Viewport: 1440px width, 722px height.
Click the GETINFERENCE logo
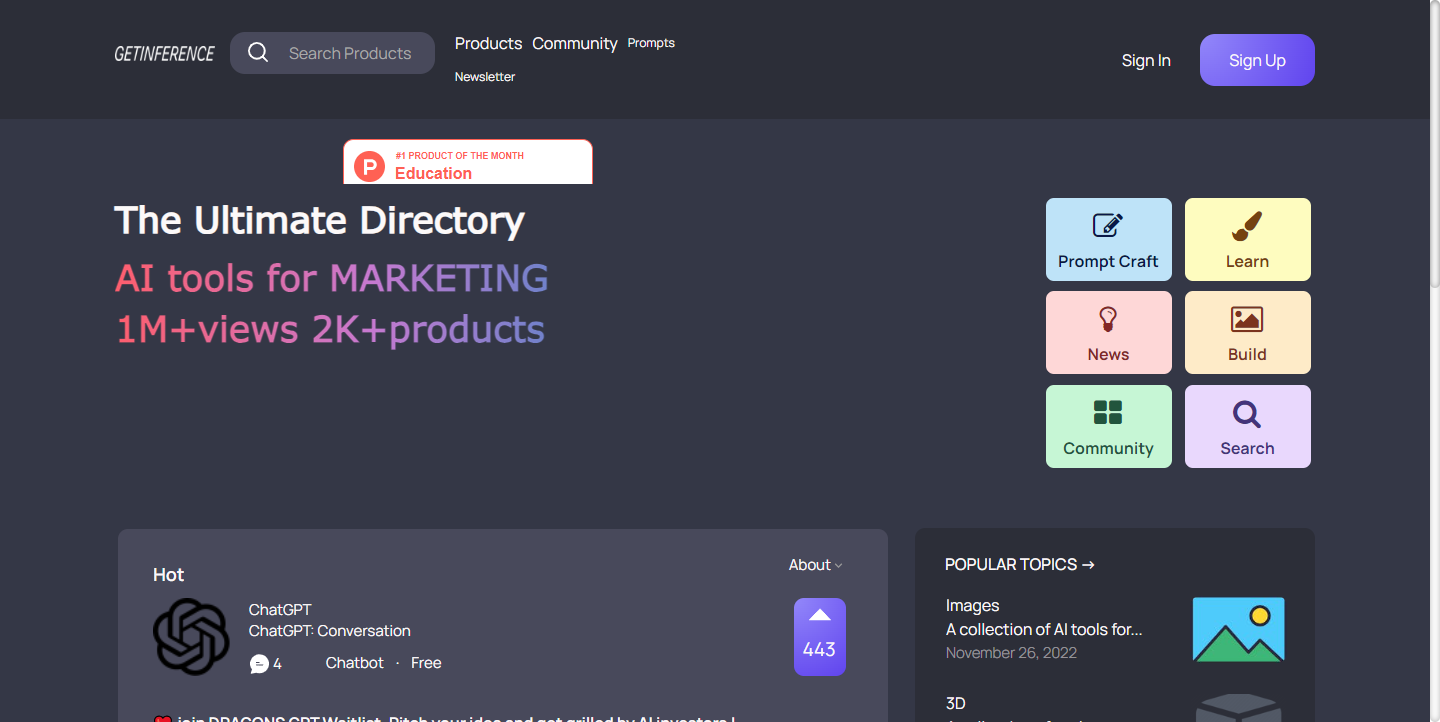[164, 54]
